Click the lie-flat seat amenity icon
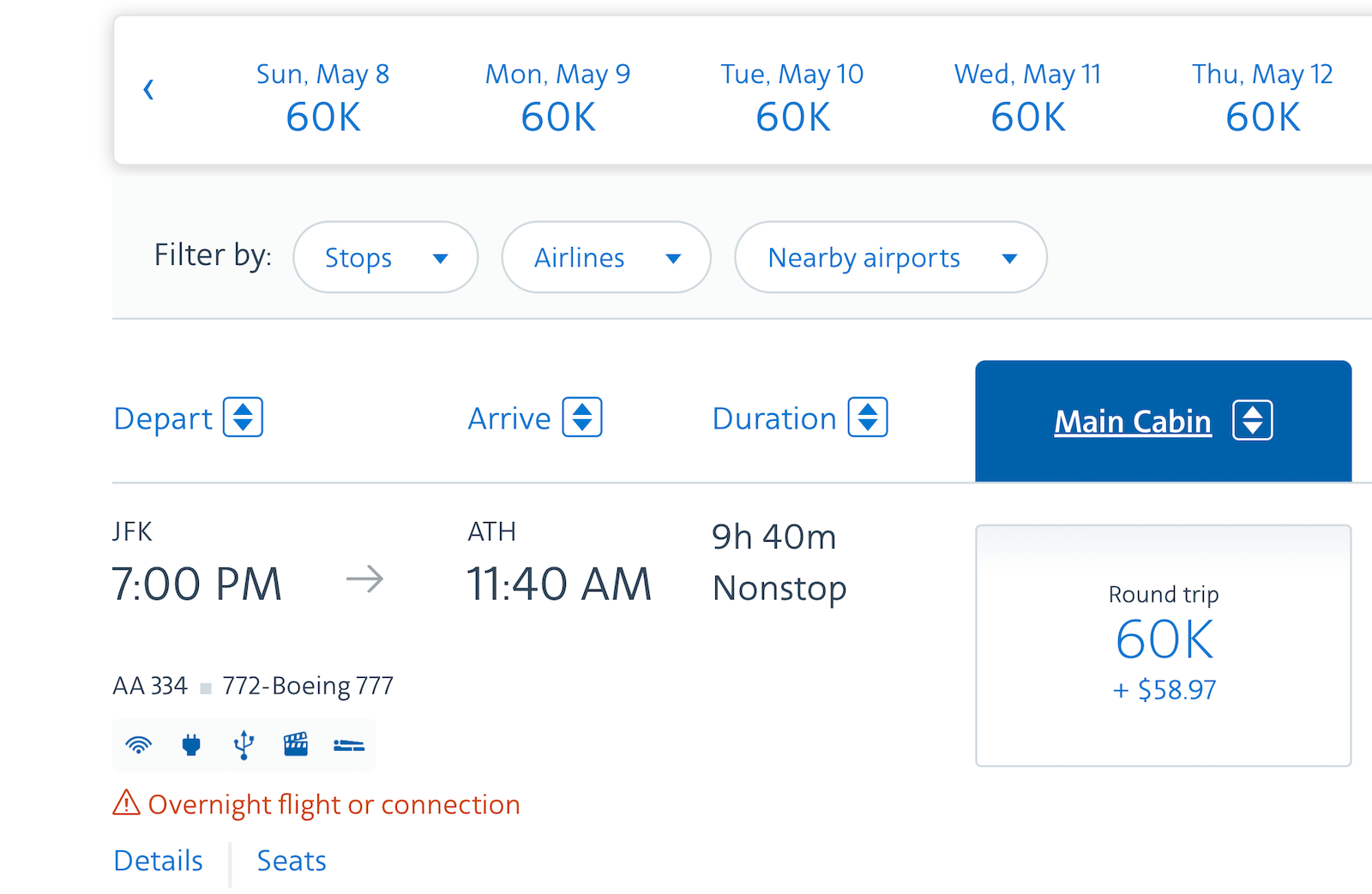 [348, 745]
